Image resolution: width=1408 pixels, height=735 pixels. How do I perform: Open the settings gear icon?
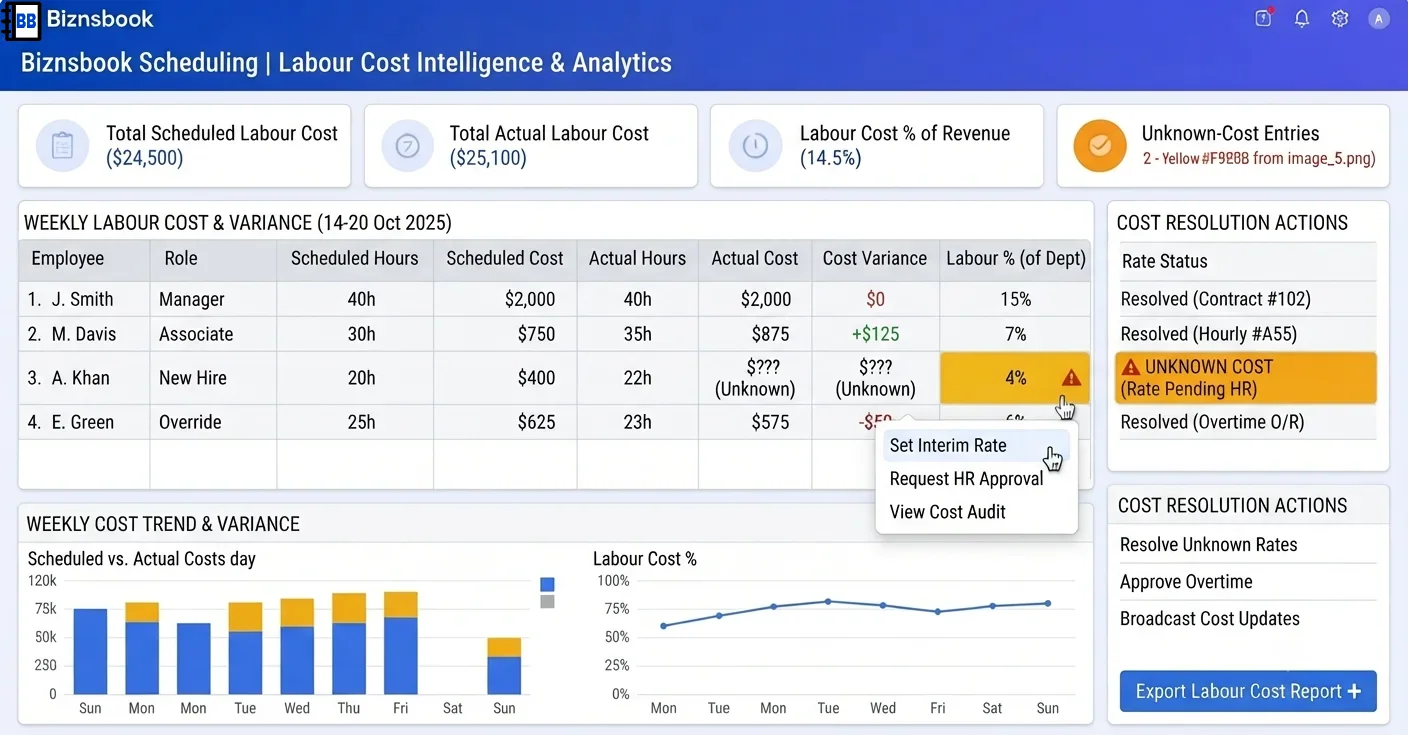pyautogui.click(x=1340, y=19)
